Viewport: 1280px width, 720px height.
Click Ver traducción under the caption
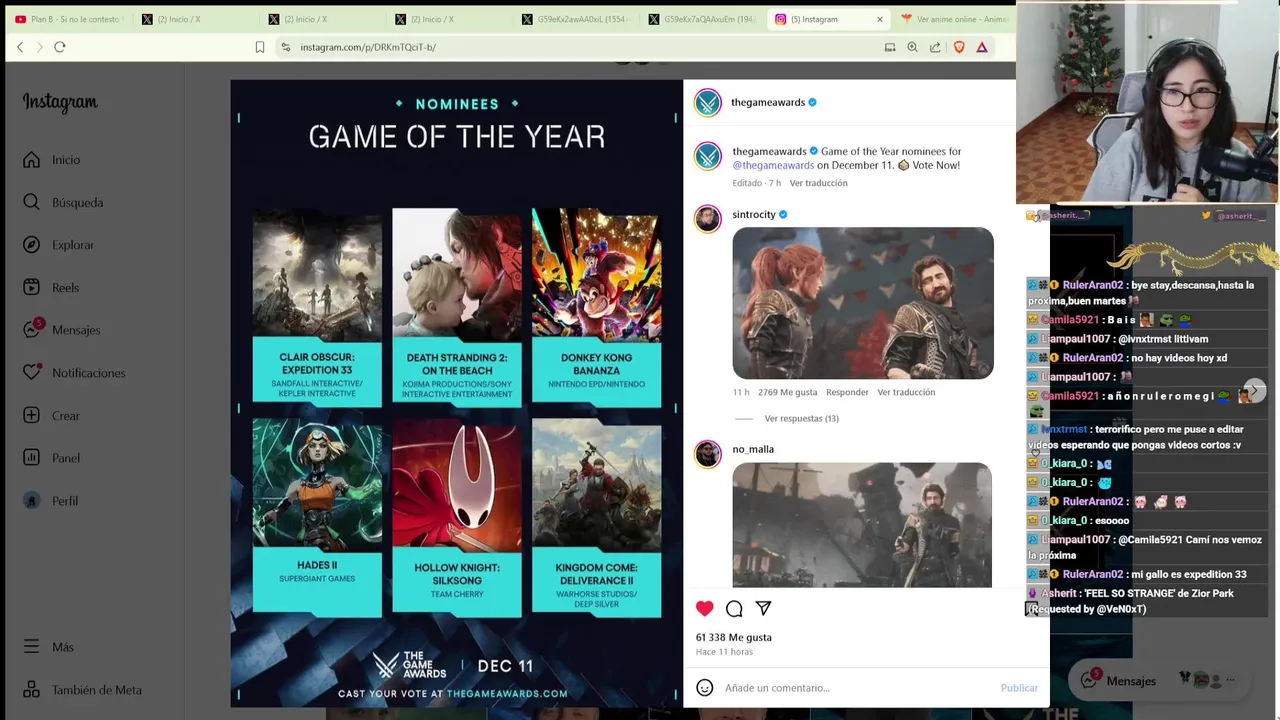click(818, 183)
